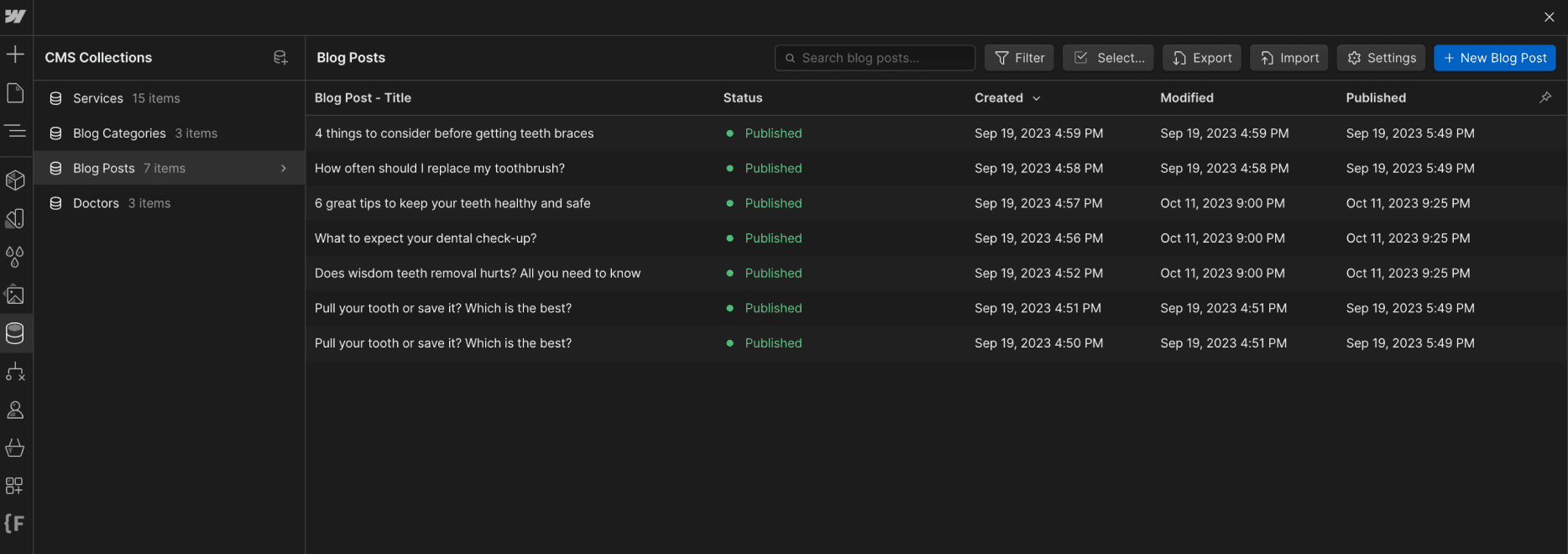Viewport: 1568px width, 554px height.
Task: Select the Services collection
Action: (98, 98)
